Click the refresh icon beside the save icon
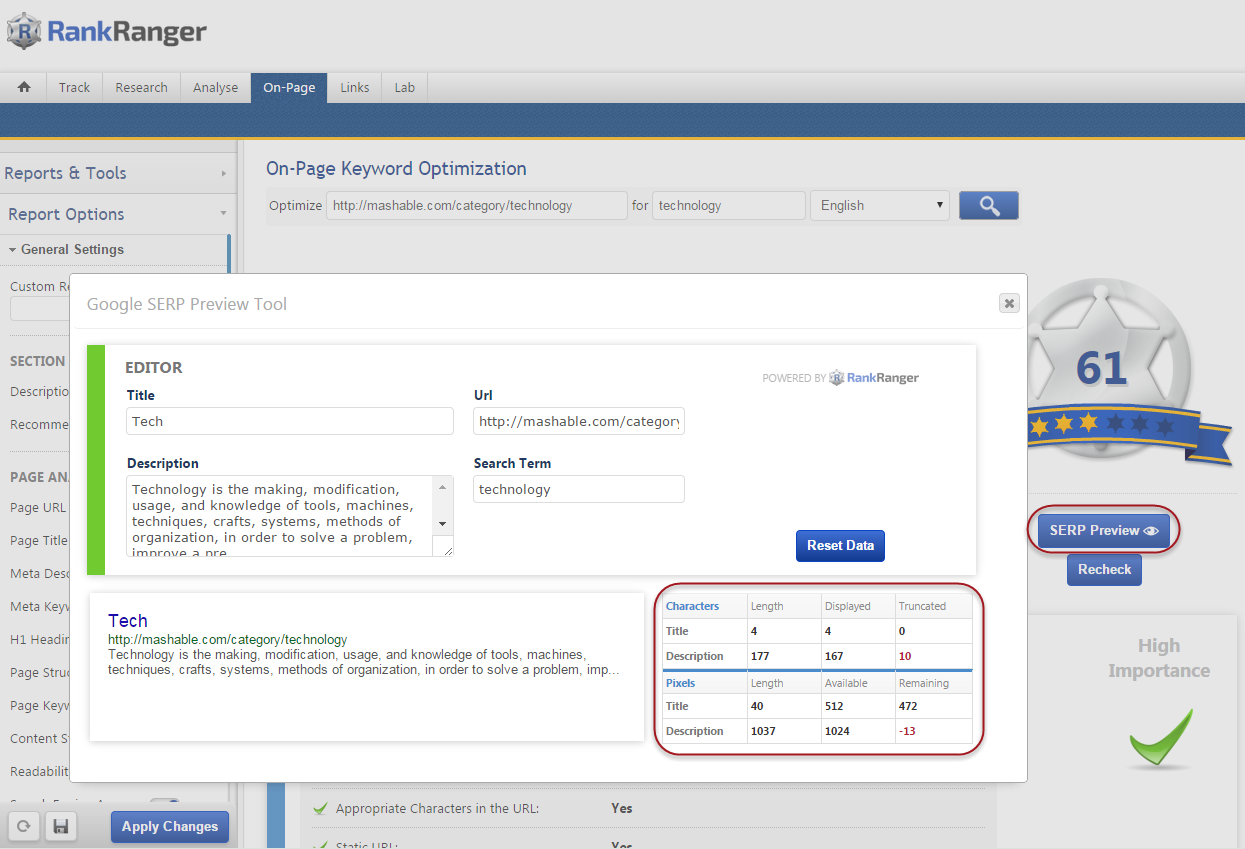1245x849 pixels. coord(25,827)
